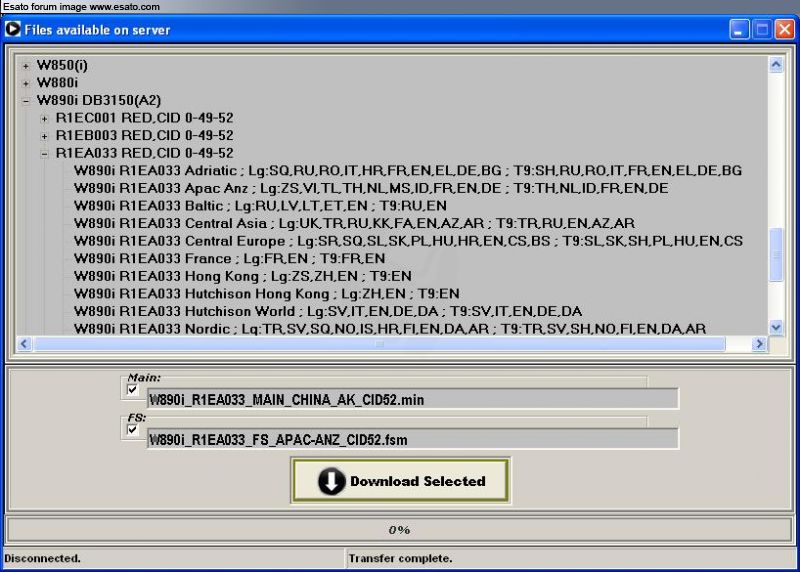The width and height of the screenshot is (800, 572).
Task: Collapse the W890i DB3150(A2) node
Action: (26, 101)
